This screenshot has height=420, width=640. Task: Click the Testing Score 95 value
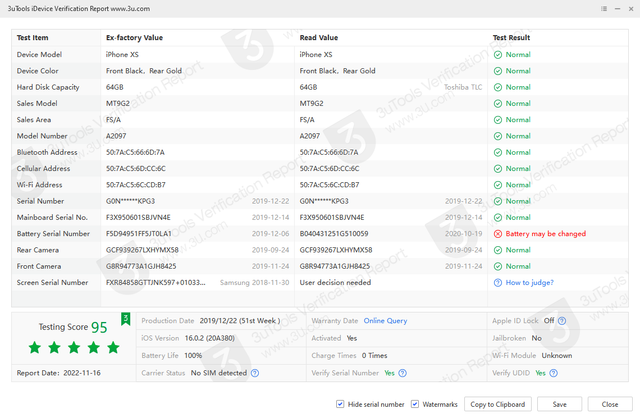pyautogui.click(x=99, y=327)
